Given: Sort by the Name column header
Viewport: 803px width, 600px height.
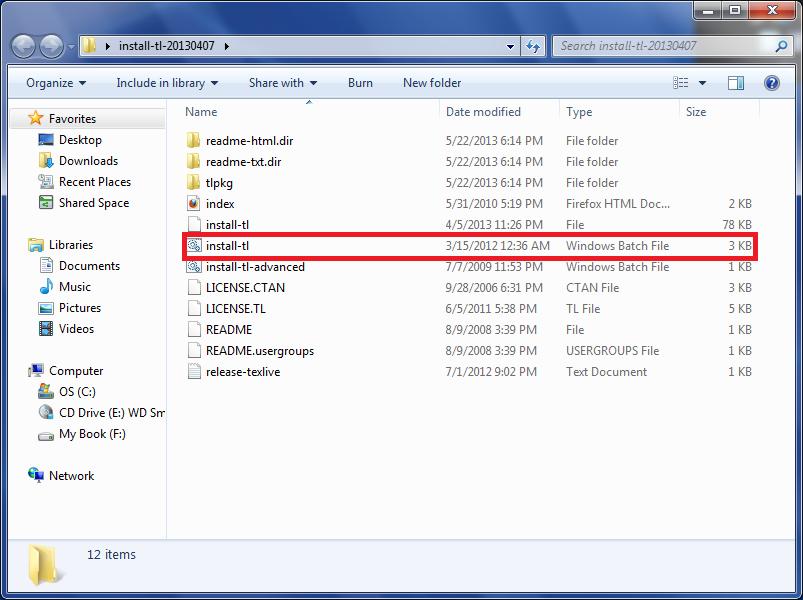Looking at the screenshot, I should pyautogui.click(x=310, y=112).
